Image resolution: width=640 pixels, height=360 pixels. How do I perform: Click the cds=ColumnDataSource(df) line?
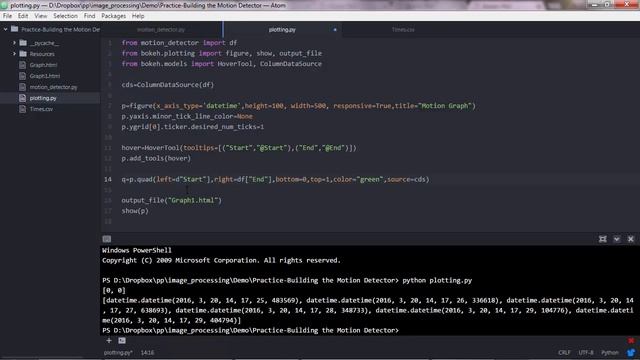click(x=168, y=85)
